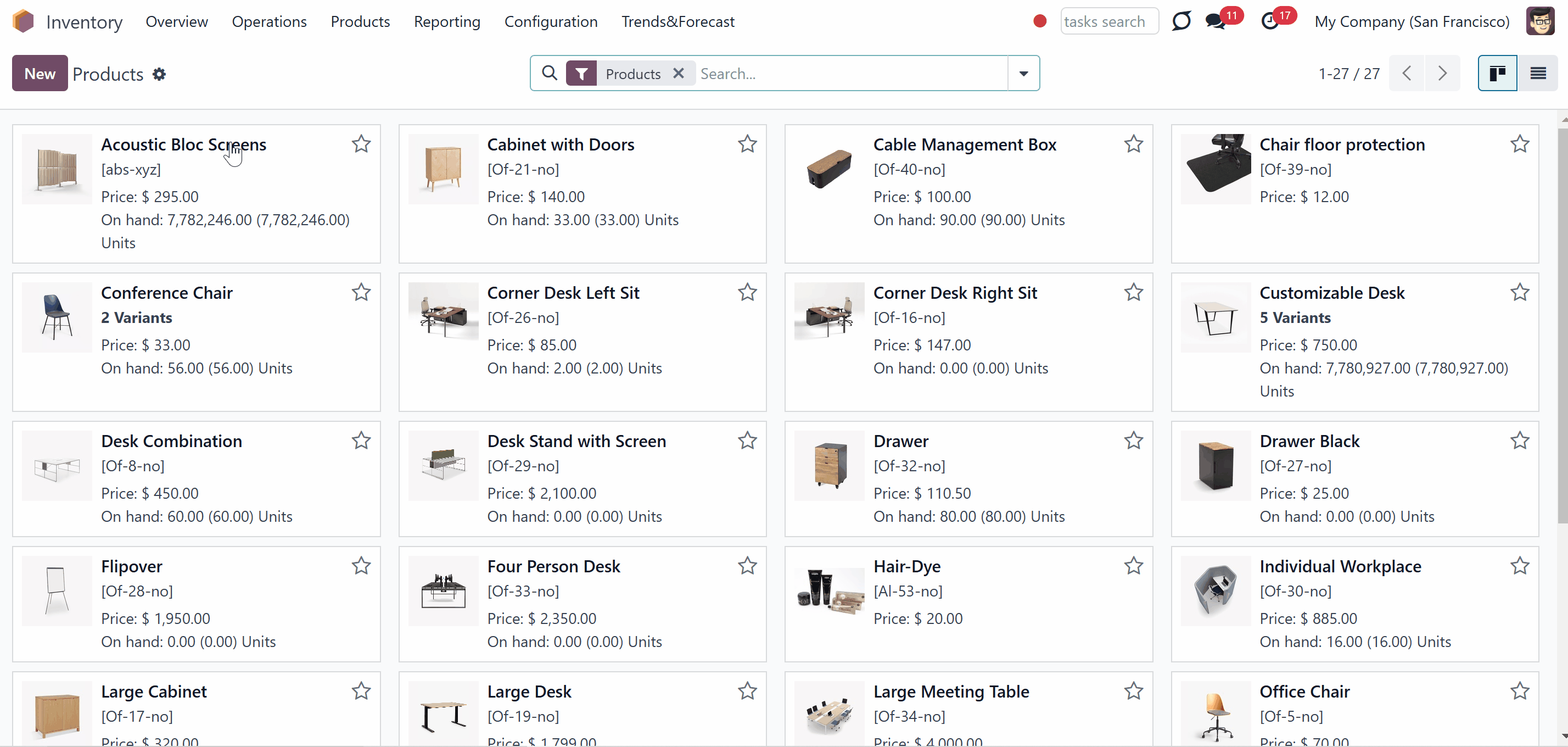Switch to kanban view icon
This screenshot has width=1568, height=747.
[x=1497, y=73]
